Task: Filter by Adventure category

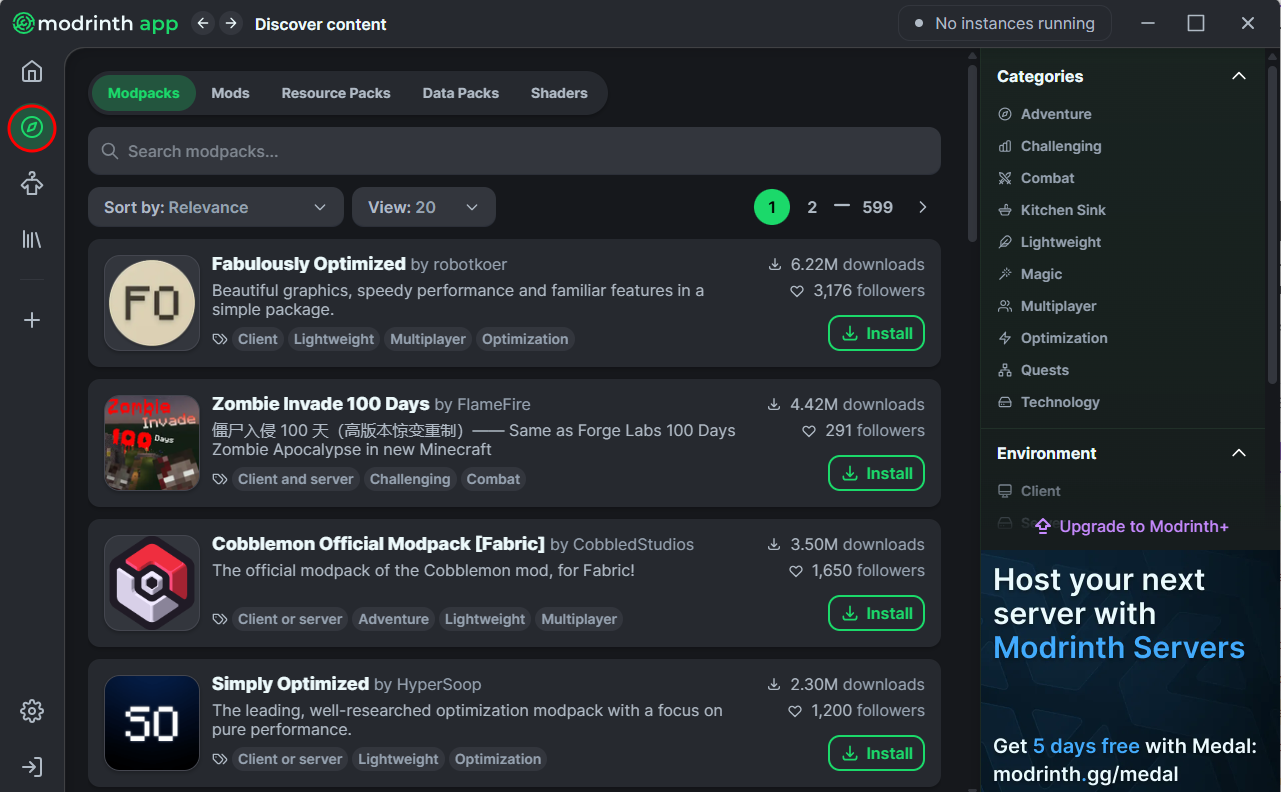Action: point(1045,114)
